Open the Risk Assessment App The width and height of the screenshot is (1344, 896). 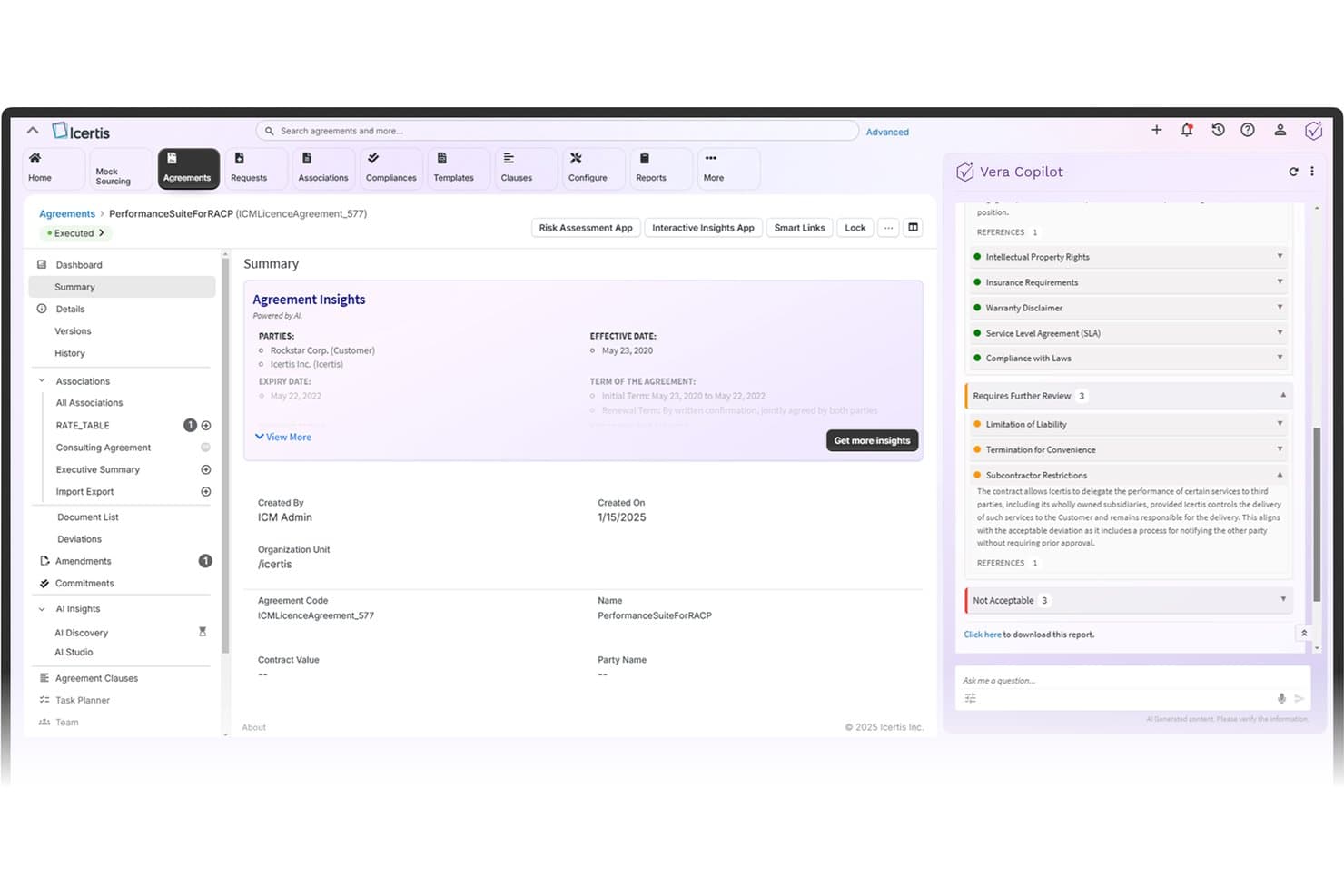click(586, 228)
